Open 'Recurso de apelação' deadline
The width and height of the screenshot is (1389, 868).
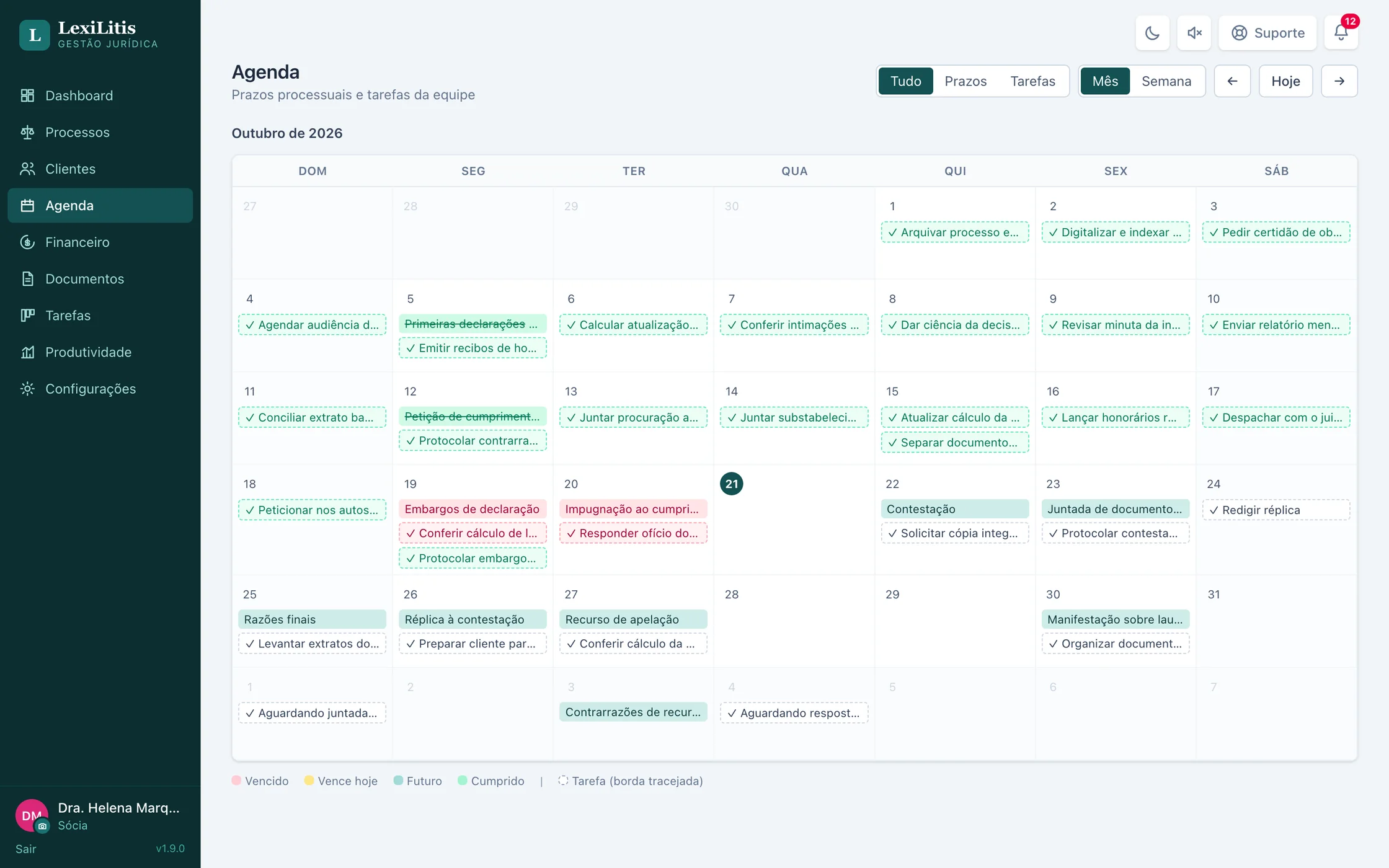[x=633, y=619]
